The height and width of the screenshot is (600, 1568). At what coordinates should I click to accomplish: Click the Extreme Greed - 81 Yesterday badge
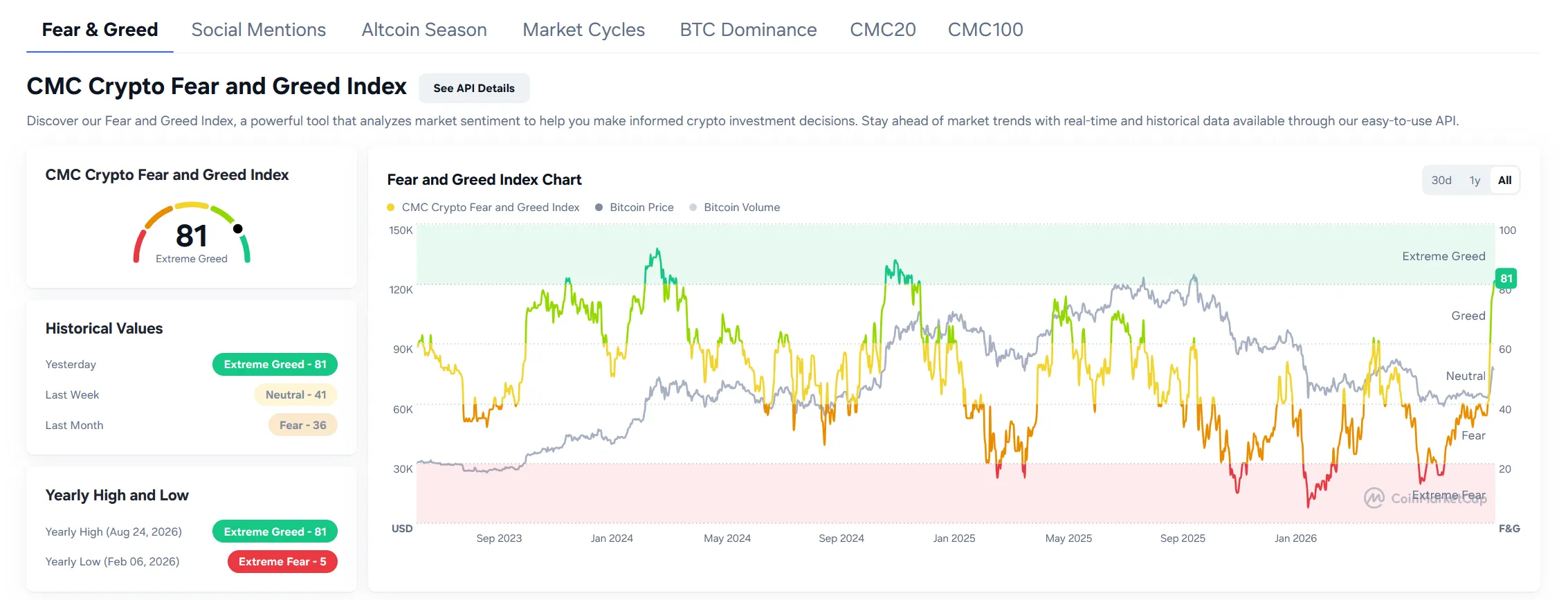(x=275, y=365)
